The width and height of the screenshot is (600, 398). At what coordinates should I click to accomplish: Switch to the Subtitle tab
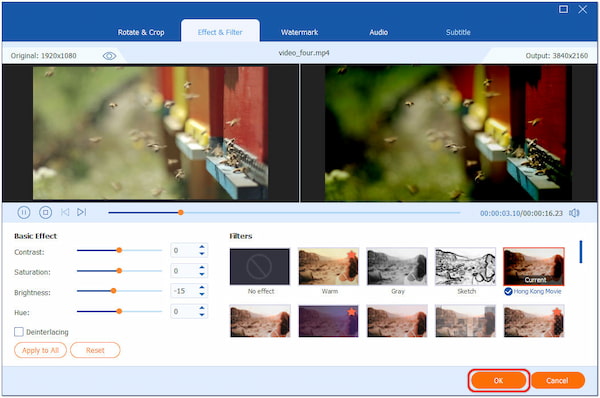tap(458, 32)
